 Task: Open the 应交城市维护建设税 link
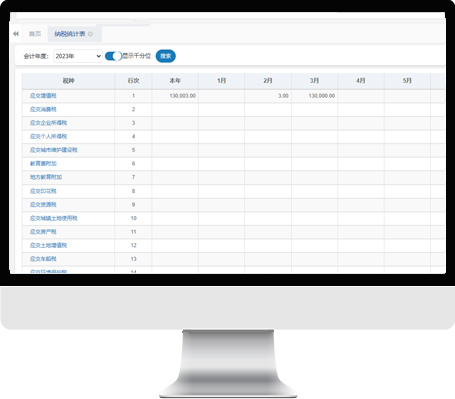(54, 150)
